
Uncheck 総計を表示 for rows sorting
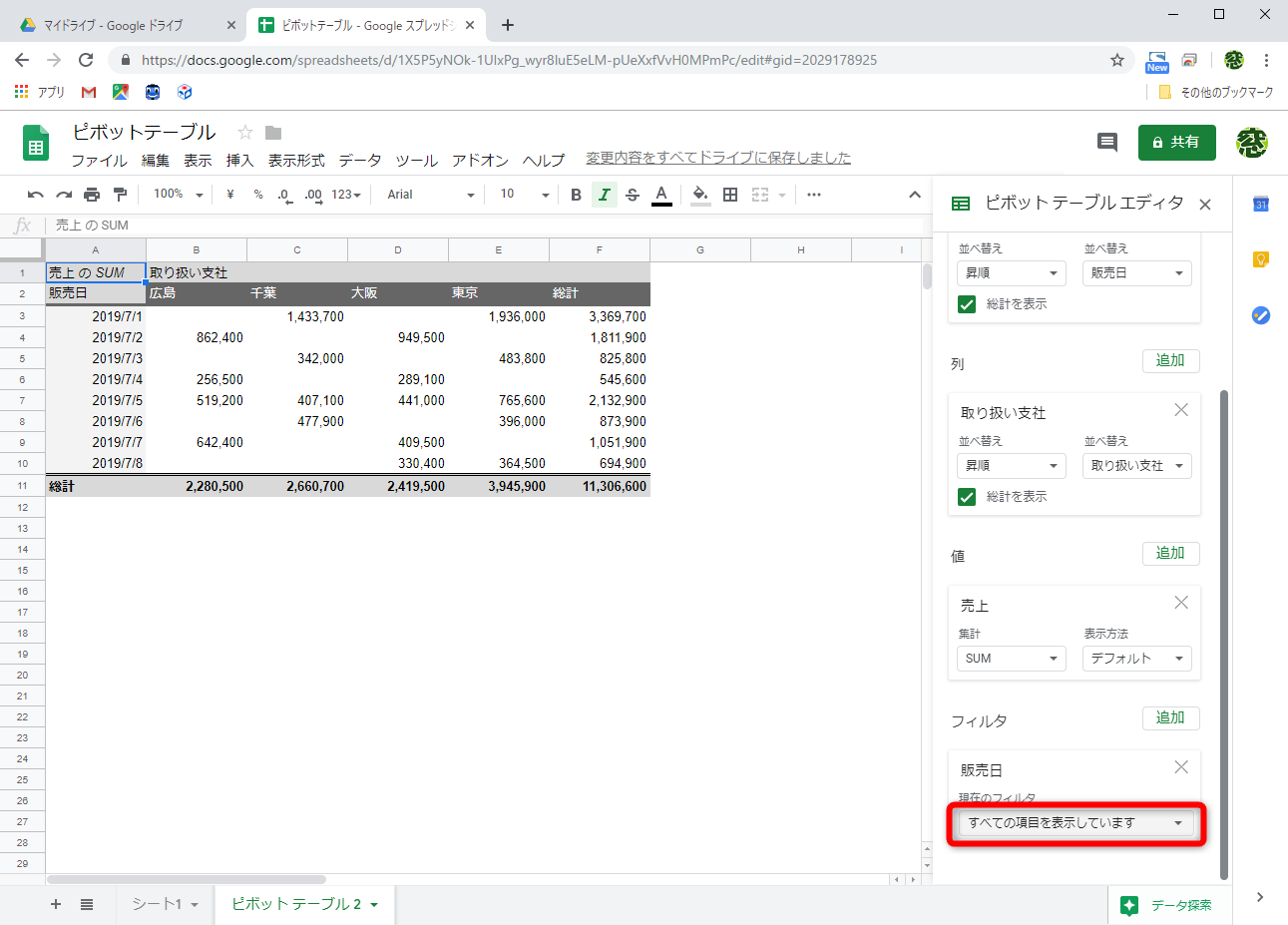click(967, 306)
